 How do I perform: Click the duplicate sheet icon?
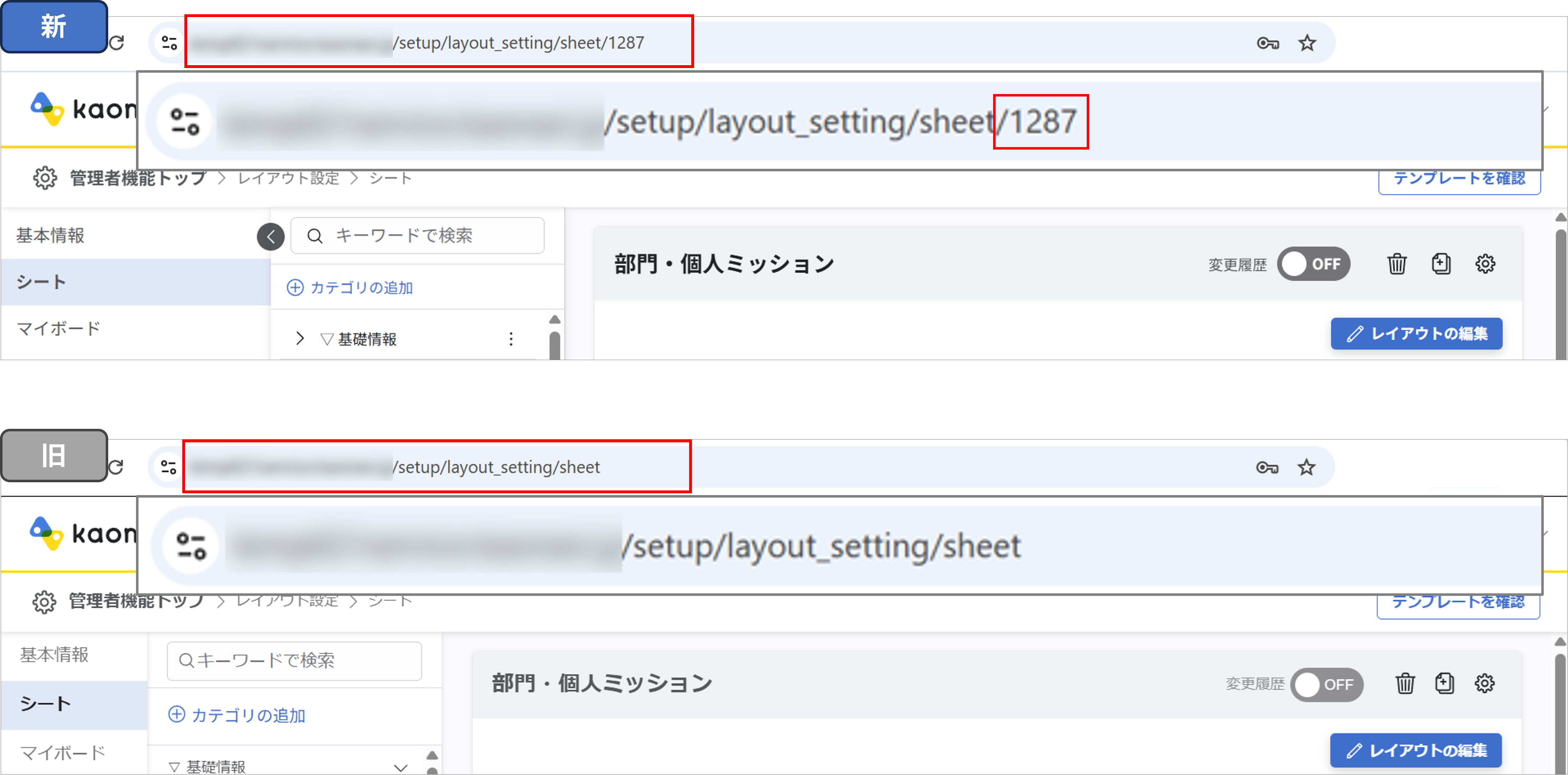[1441, 264]
